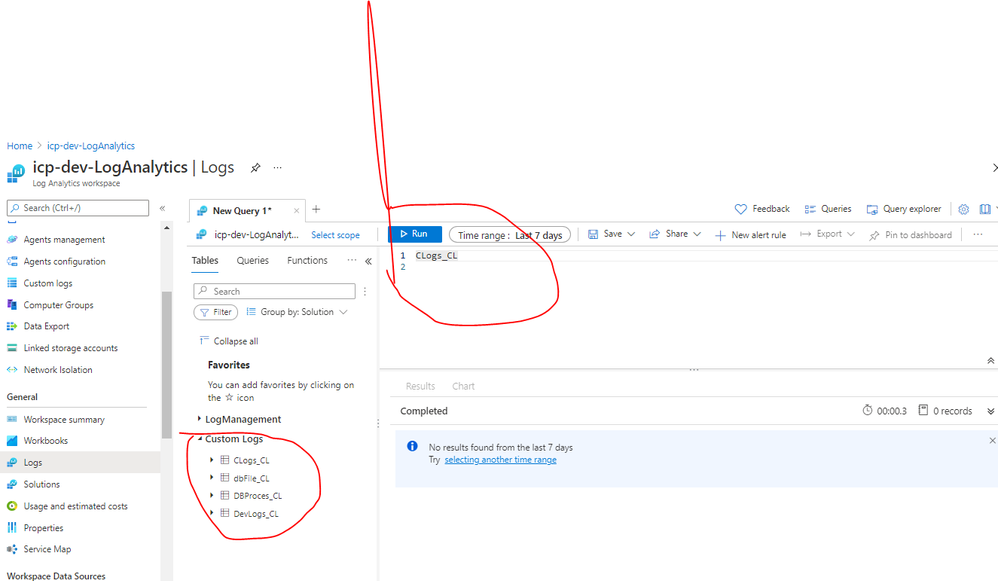Open the more options ellipsis beside the title

click(278, 168)
